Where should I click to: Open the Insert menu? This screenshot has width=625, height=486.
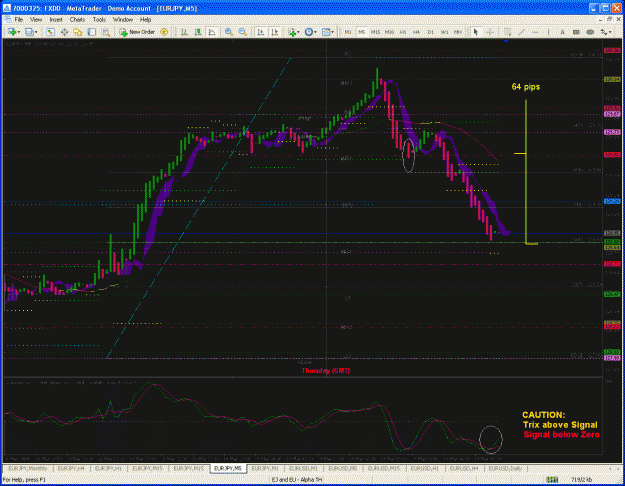pos(56,19)
